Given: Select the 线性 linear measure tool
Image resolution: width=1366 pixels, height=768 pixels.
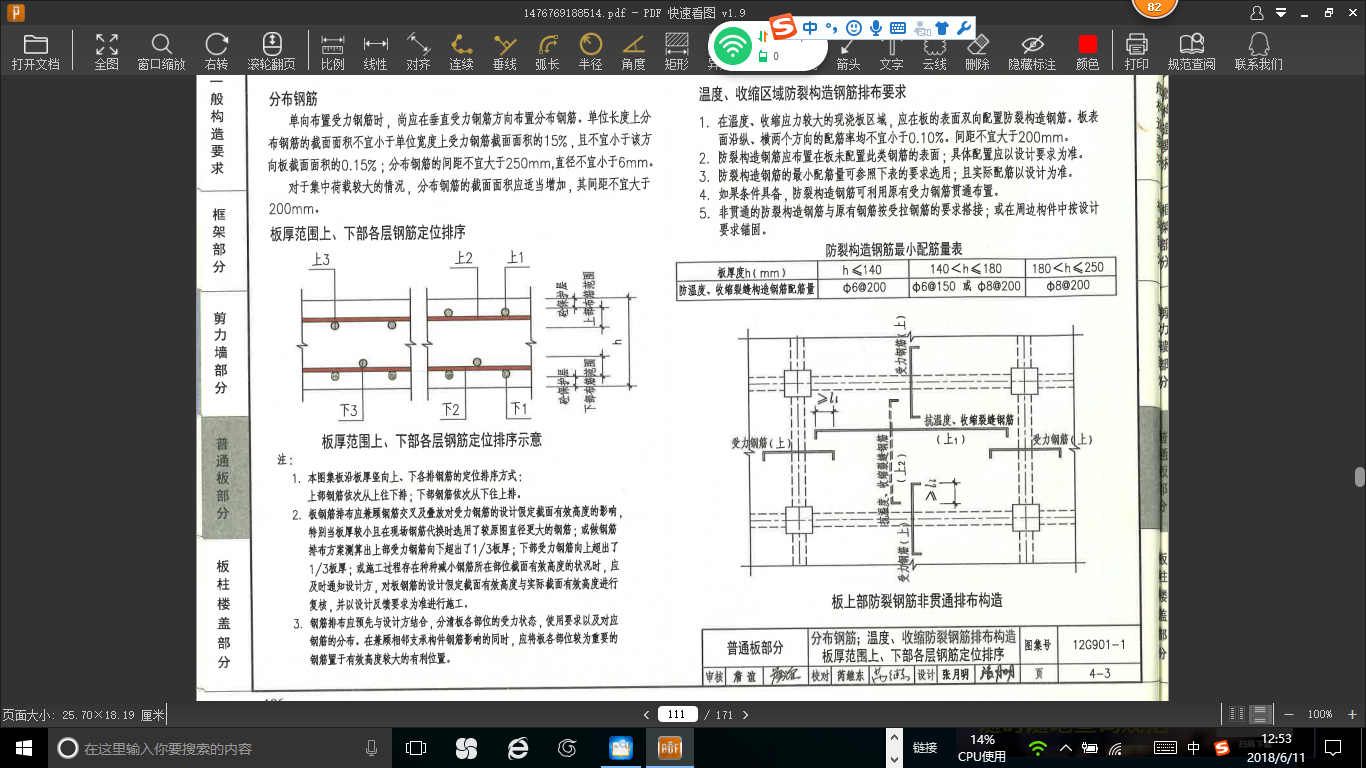Looking at the screenshot, I should click(375, 52).
